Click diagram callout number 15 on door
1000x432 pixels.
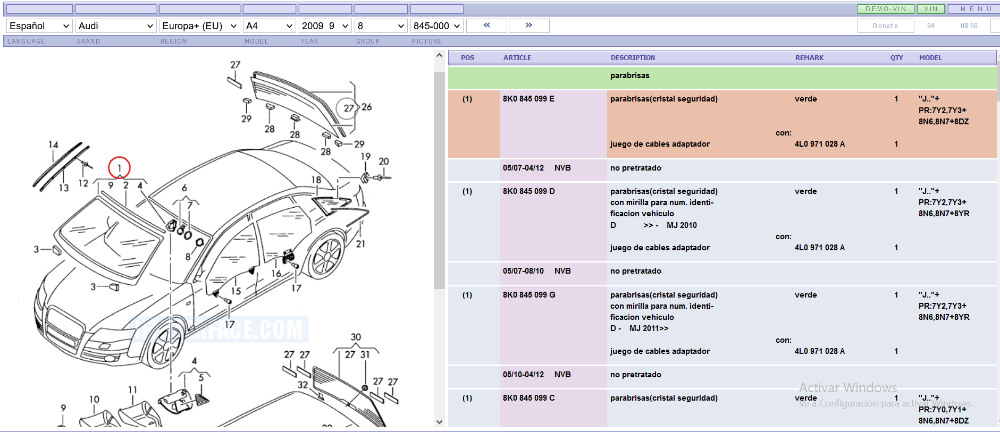(x=235, y=291)
